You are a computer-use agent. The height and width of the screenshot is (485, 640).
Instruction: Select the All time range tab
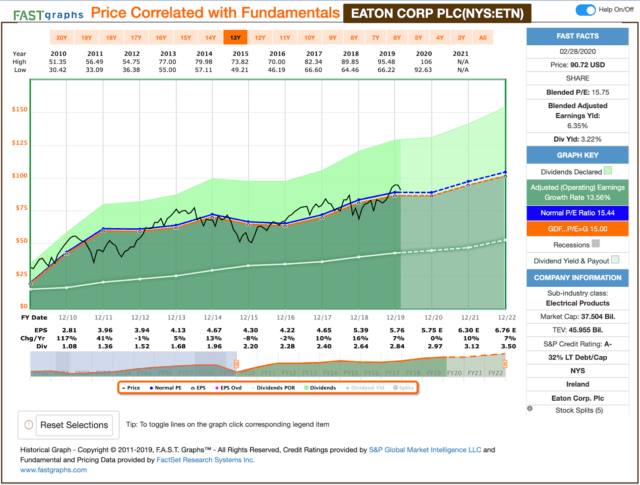[x=483, y=38]
